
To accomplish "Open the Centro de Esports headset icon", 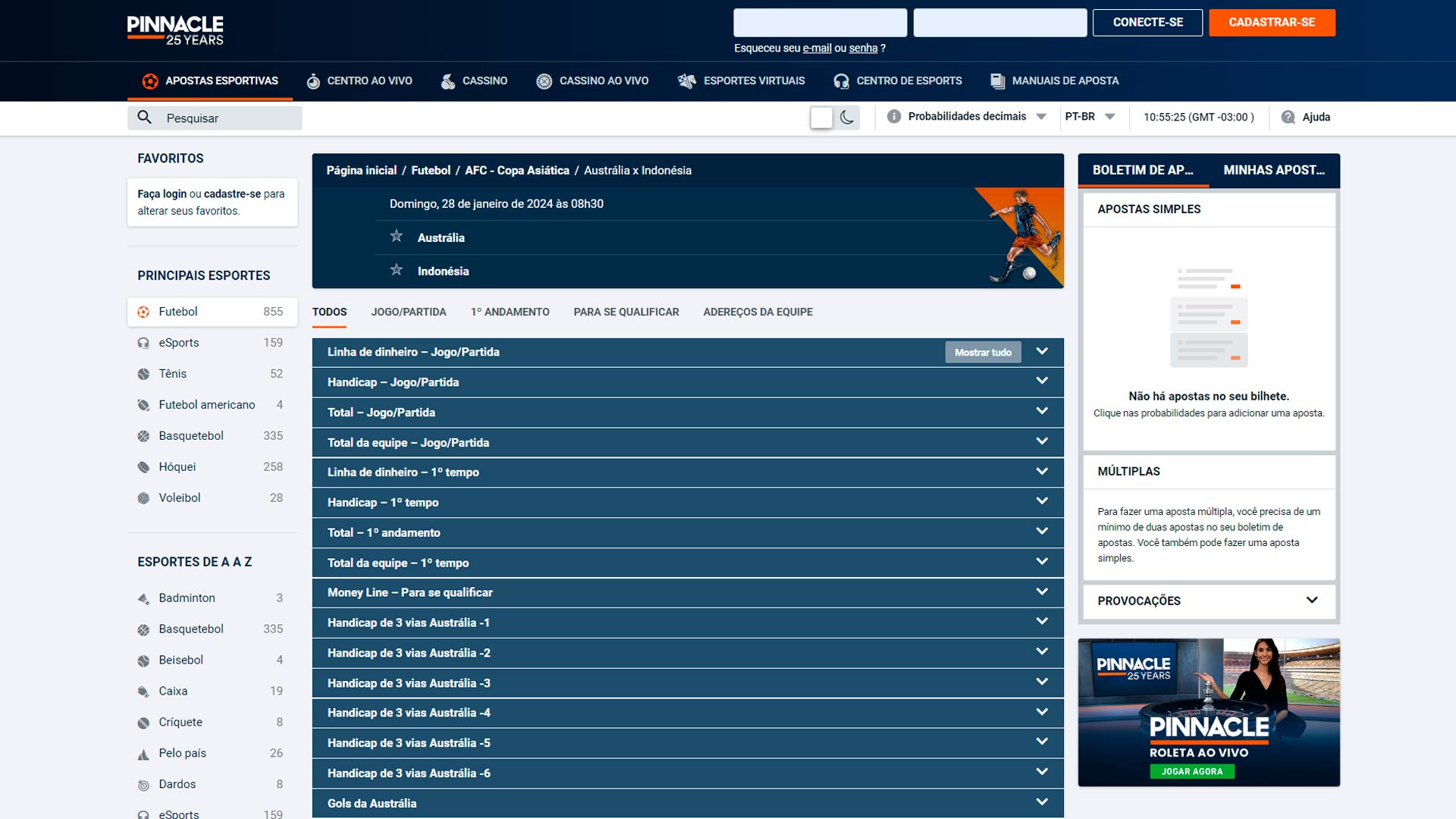I will point(841,81).
